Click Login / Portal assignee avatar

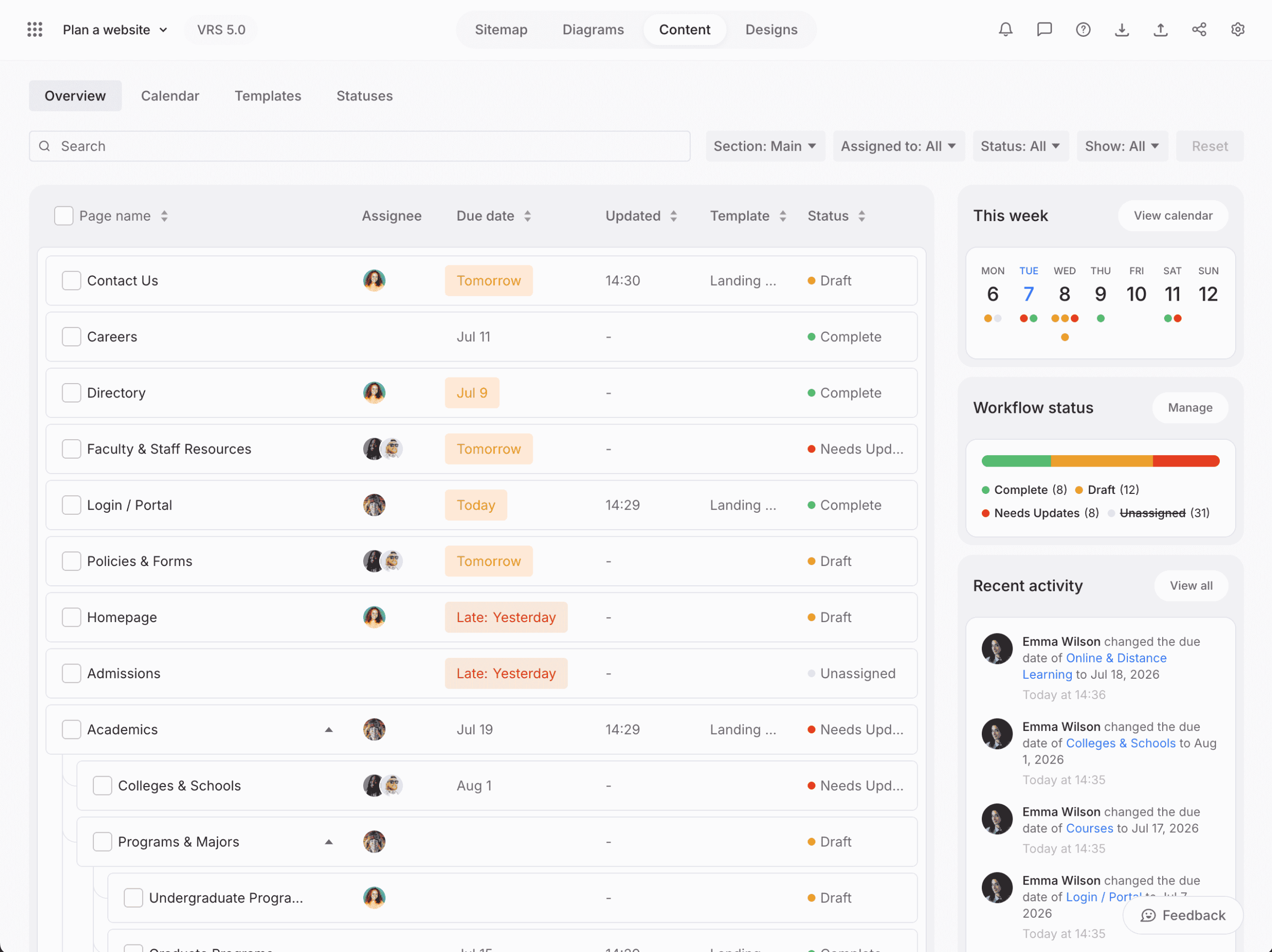(374, 505)
